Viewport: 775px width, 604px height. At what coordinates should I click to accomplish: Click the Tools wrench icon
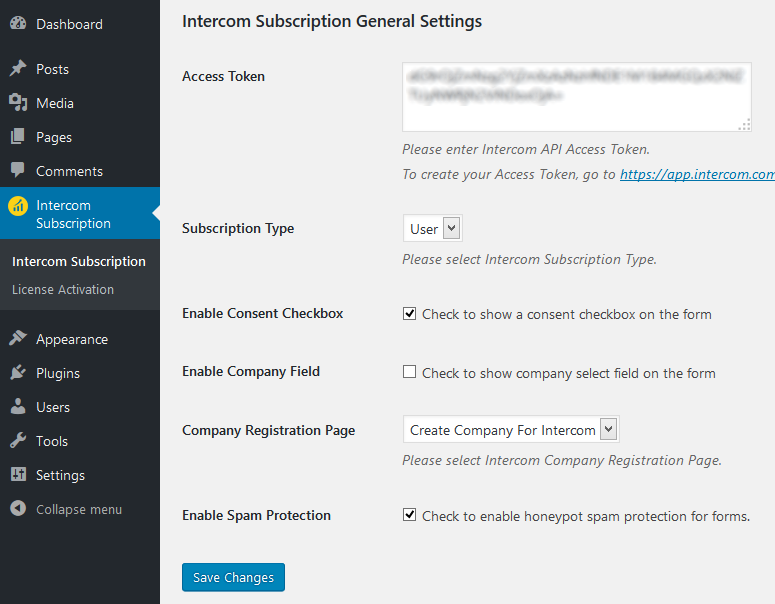[18, 440]
